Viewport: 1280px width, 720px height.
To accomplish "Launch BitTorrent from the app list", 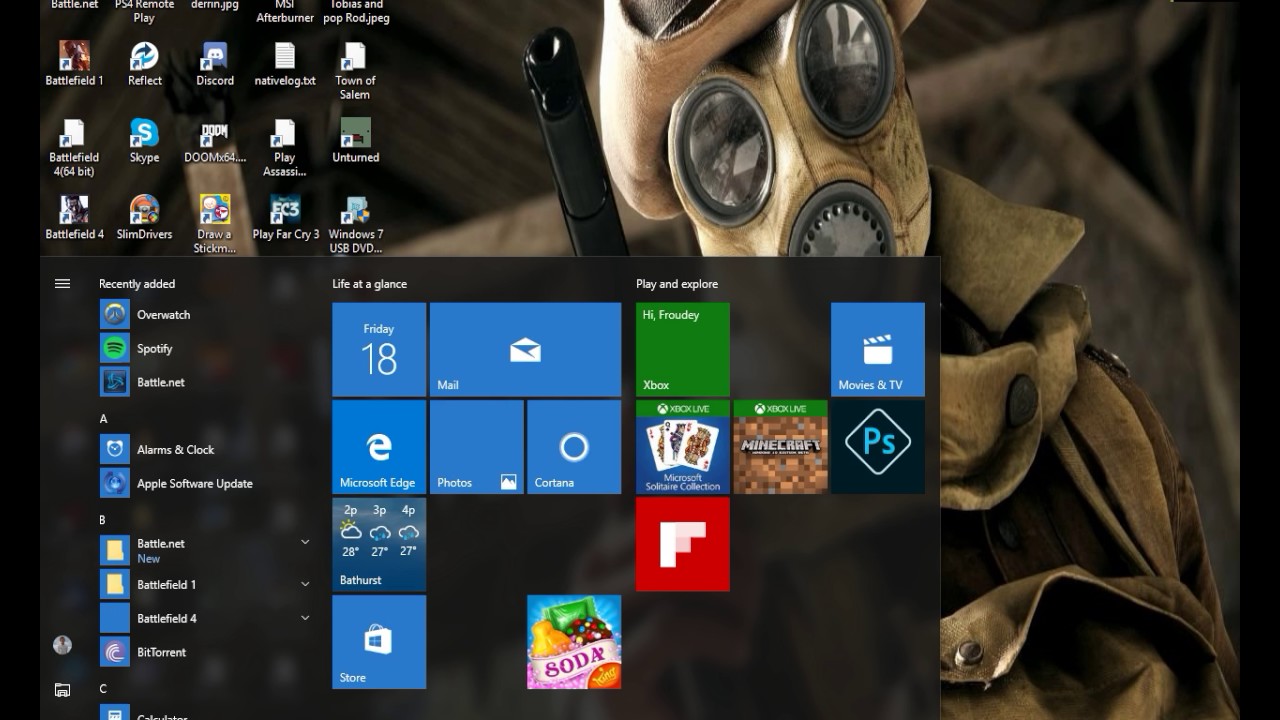I will (205, 652).
